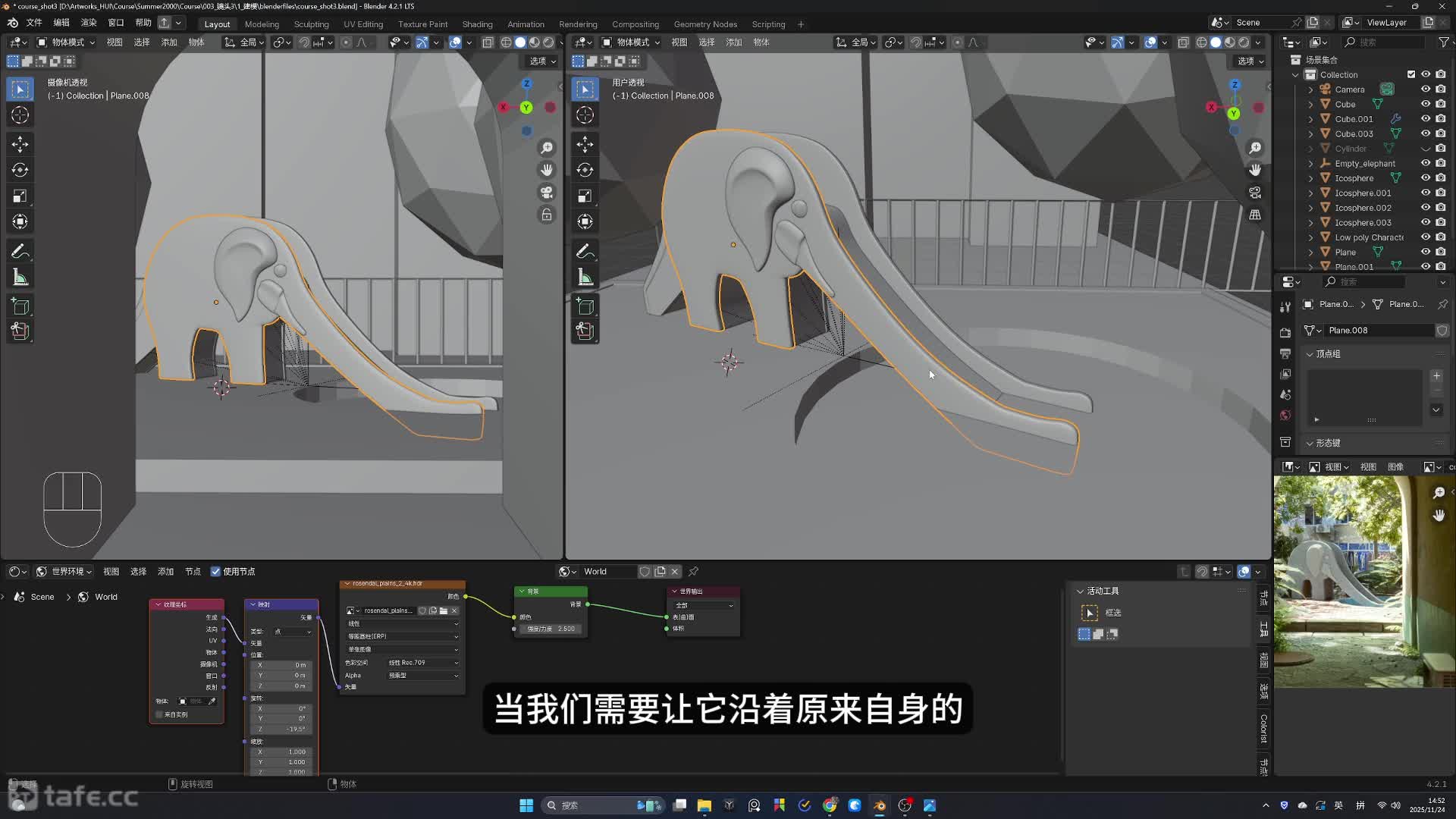The height and width of the screenshot is (819, 1456).
Task: Switch to the Shading workspace tab
Action: (477, 24)
